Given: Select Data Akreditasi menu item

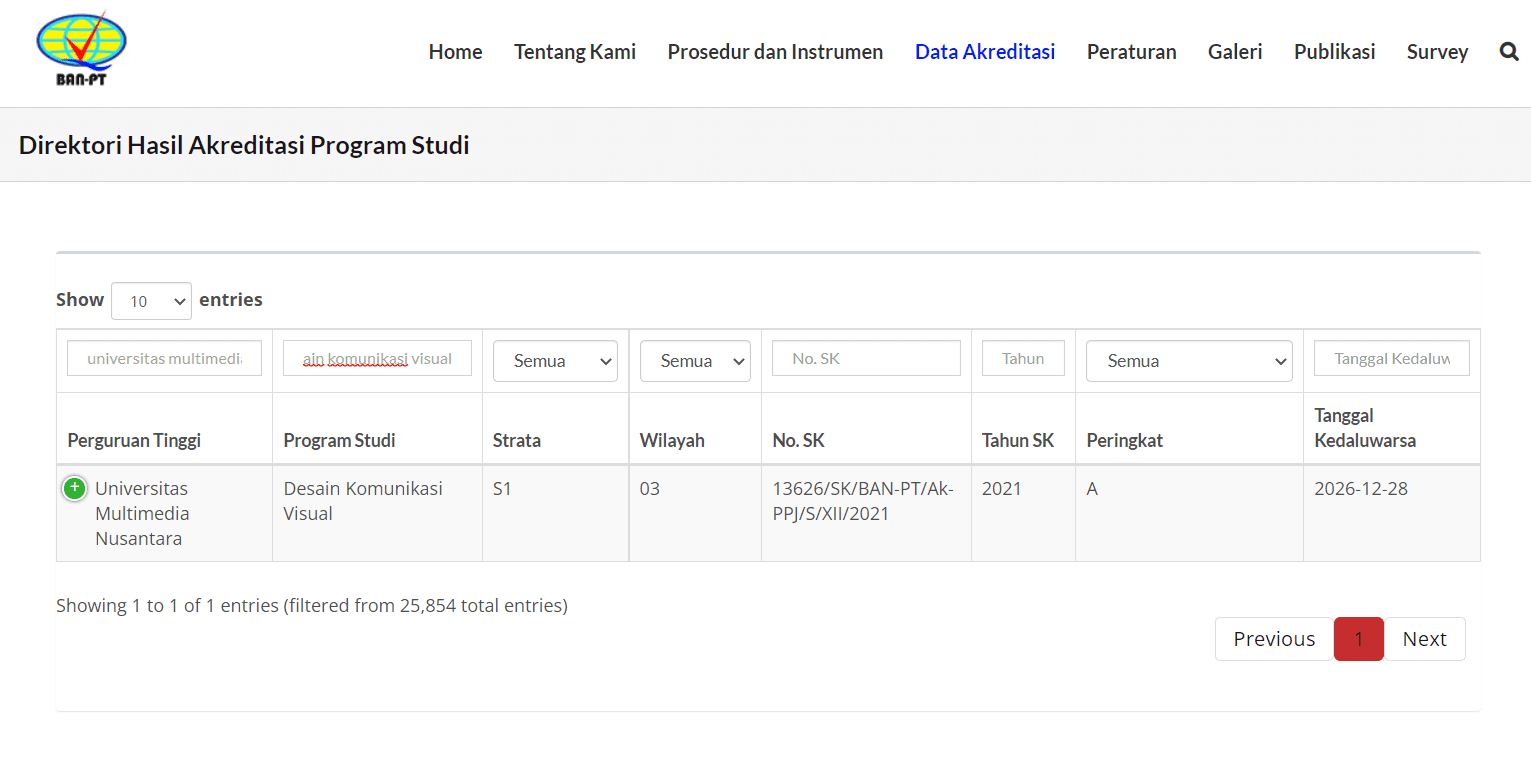Looking at the screenshot, I should point(985,52).
